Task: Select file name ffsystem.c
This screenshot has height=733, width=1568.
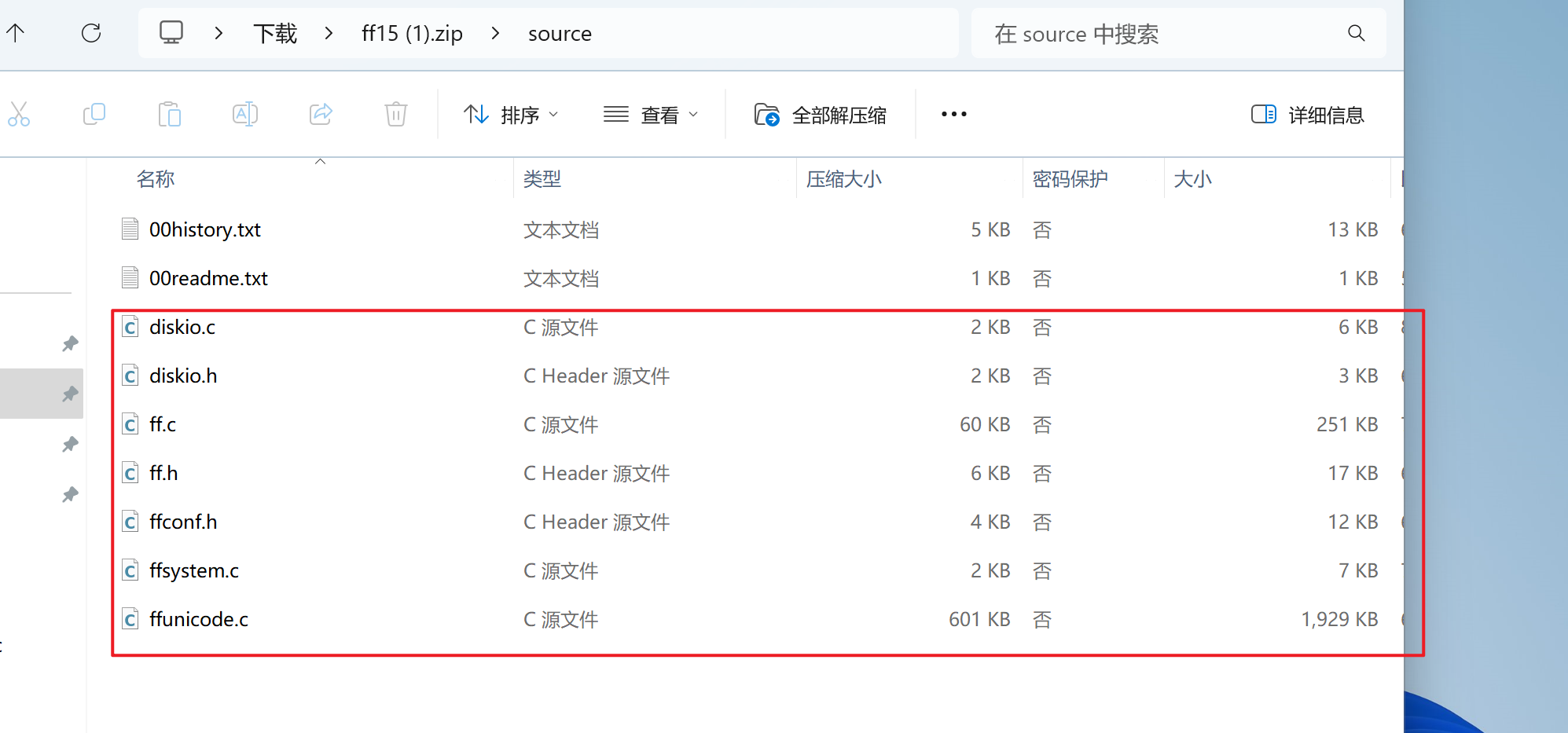Action: pyautogui.click(x=194, y=570)
